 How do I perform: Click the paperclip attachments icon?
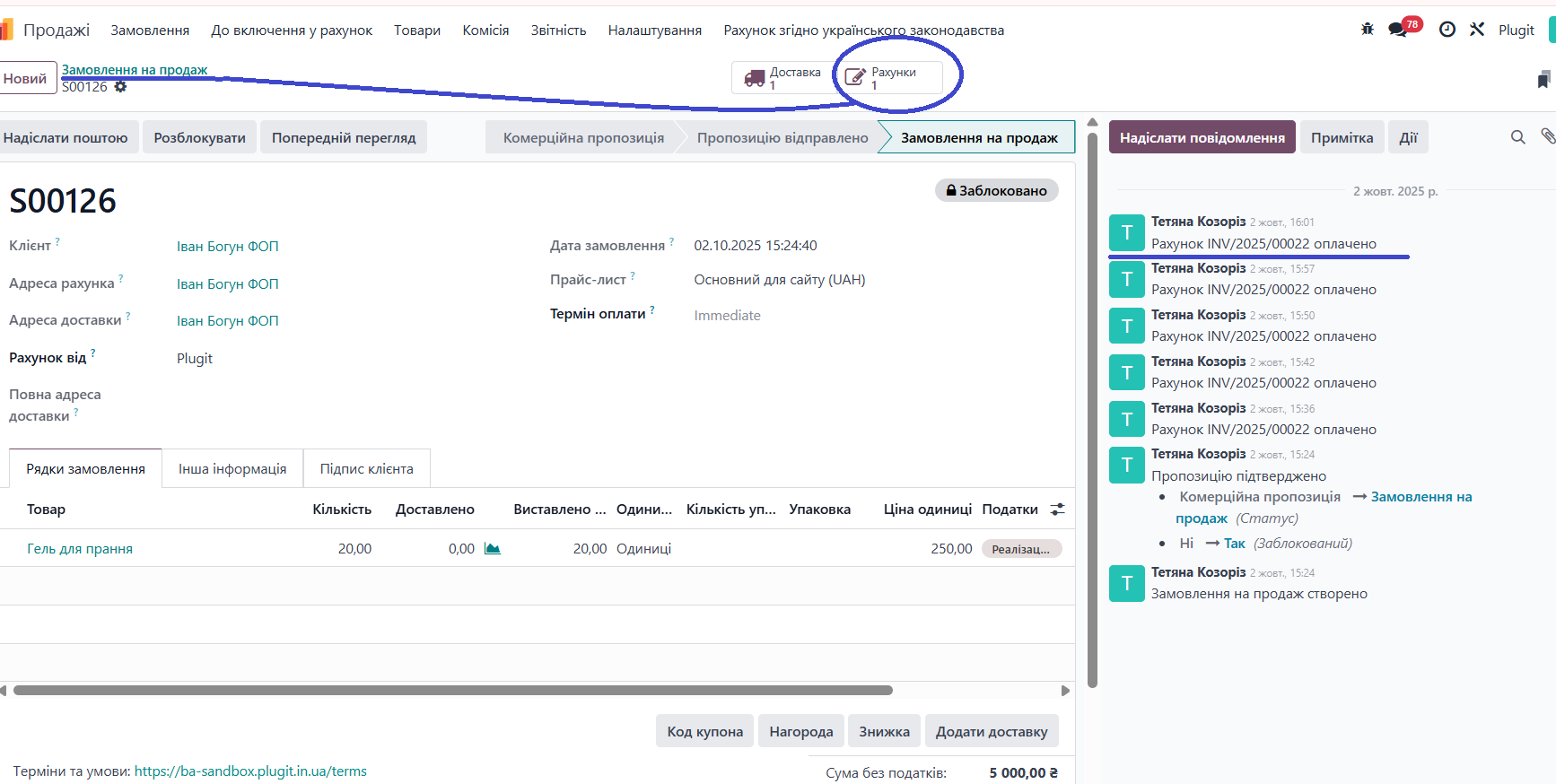point(1548,136)
